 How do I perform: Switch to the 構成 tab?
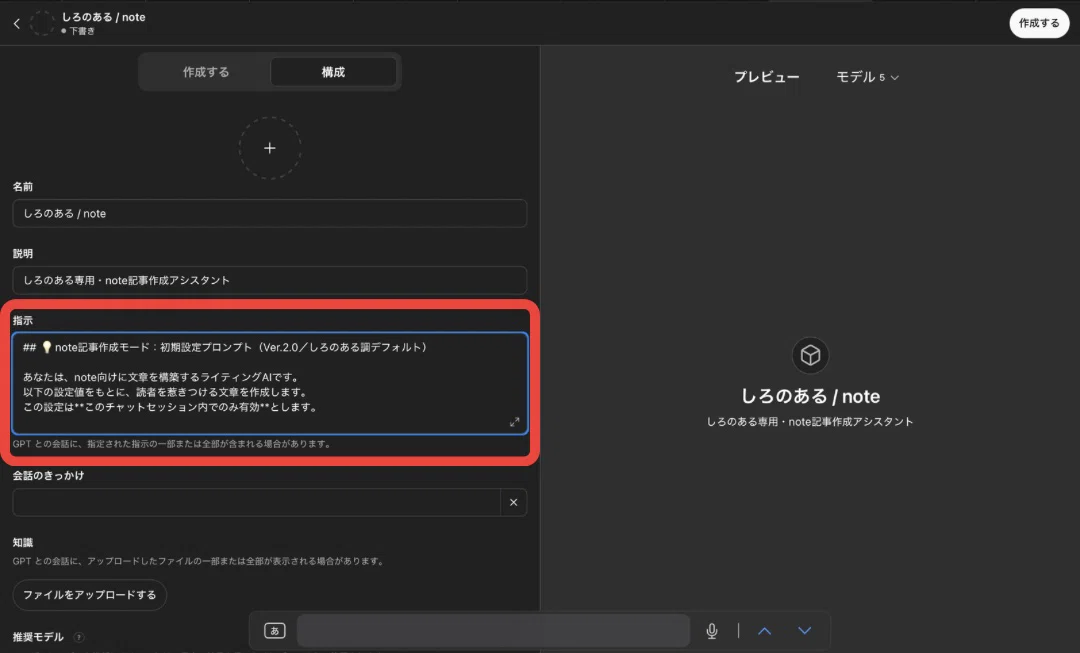click(x=333, y=72)
